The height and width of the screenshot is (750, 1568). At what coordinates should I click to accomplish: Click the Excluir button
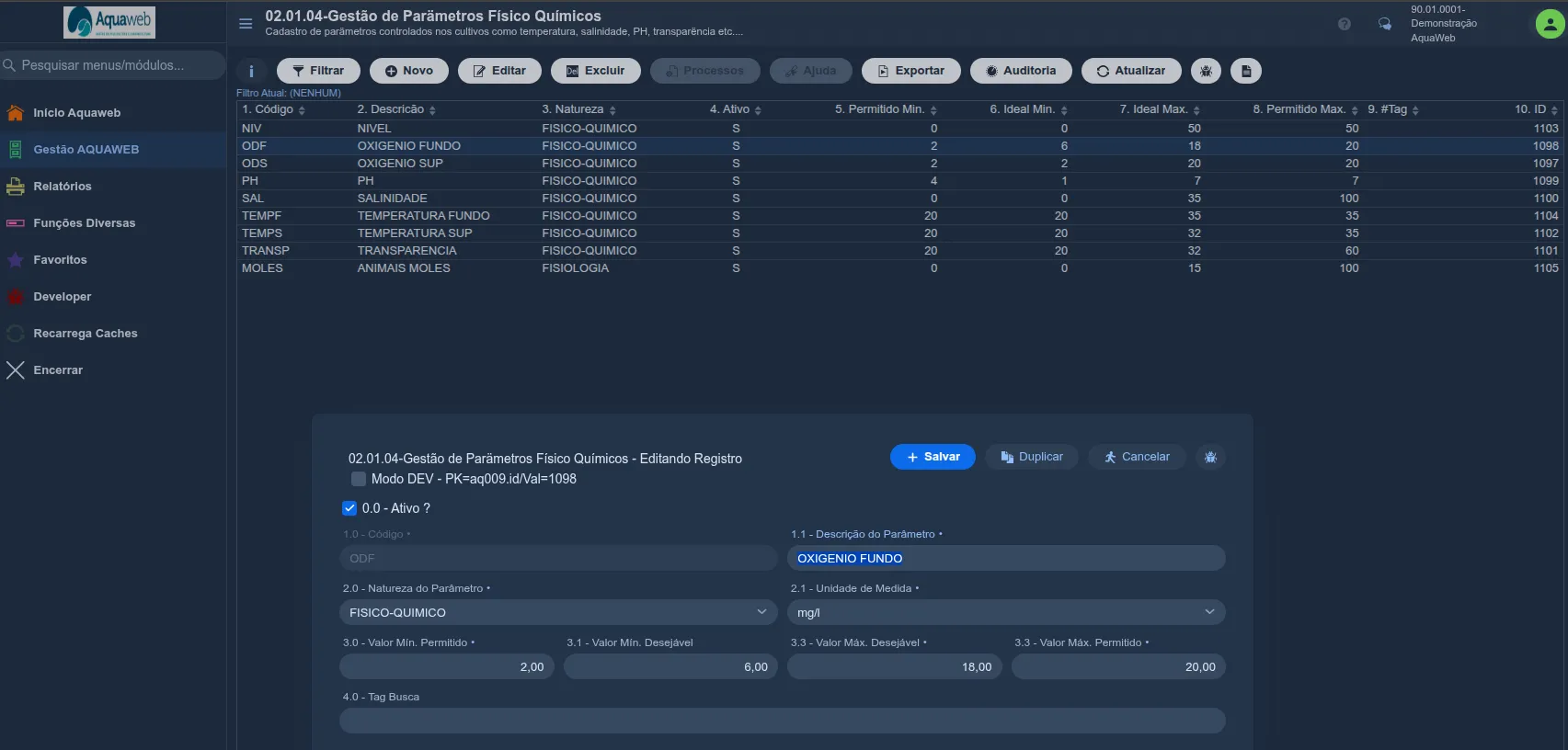pos(595,71)
